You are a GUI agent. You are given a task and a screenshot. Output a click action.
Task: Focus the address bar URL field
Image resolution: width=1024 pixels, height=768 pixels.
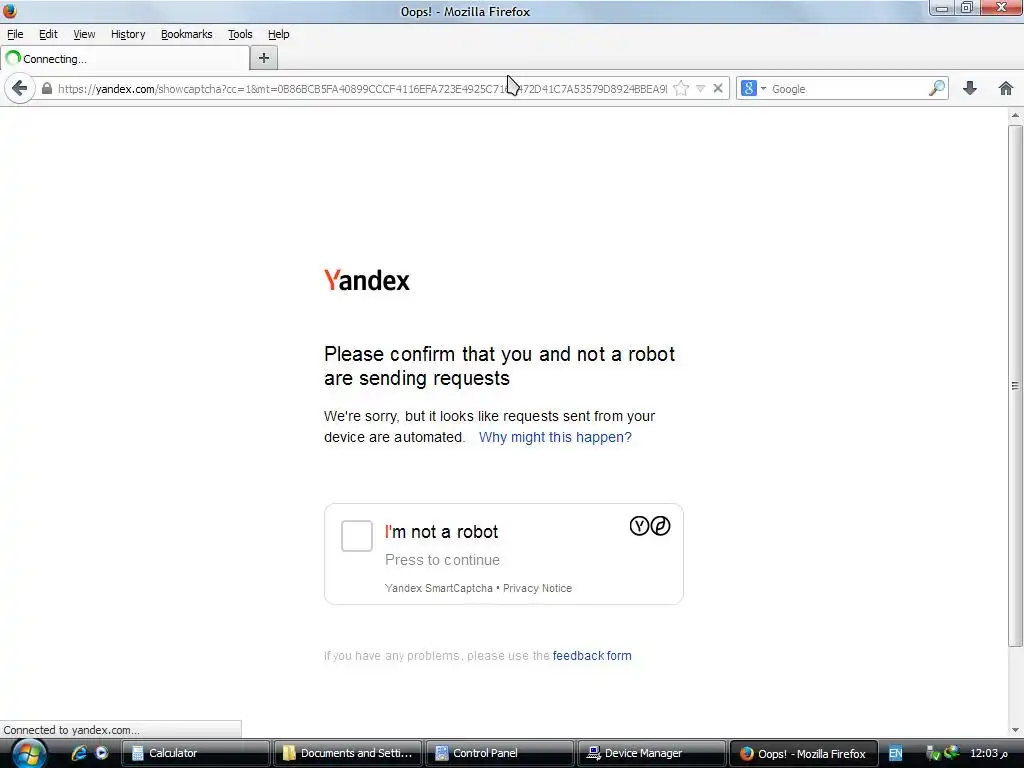click(x=362, y=89)
